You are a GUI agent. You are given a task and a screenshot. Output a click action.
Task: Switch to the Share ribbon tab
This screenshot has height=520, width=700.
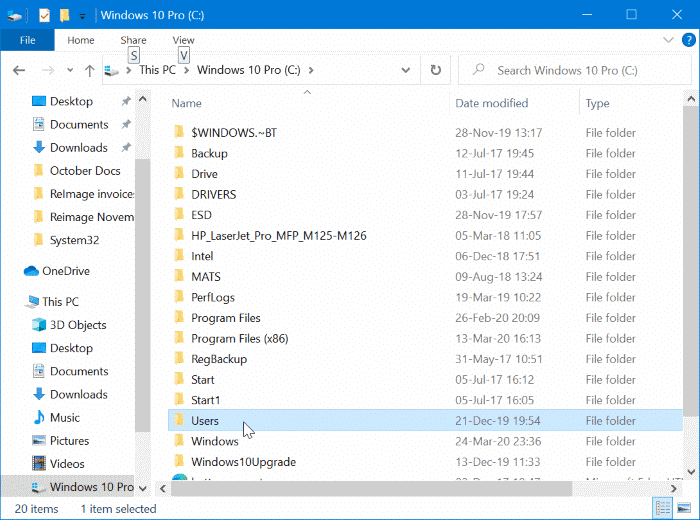(133, 40)
